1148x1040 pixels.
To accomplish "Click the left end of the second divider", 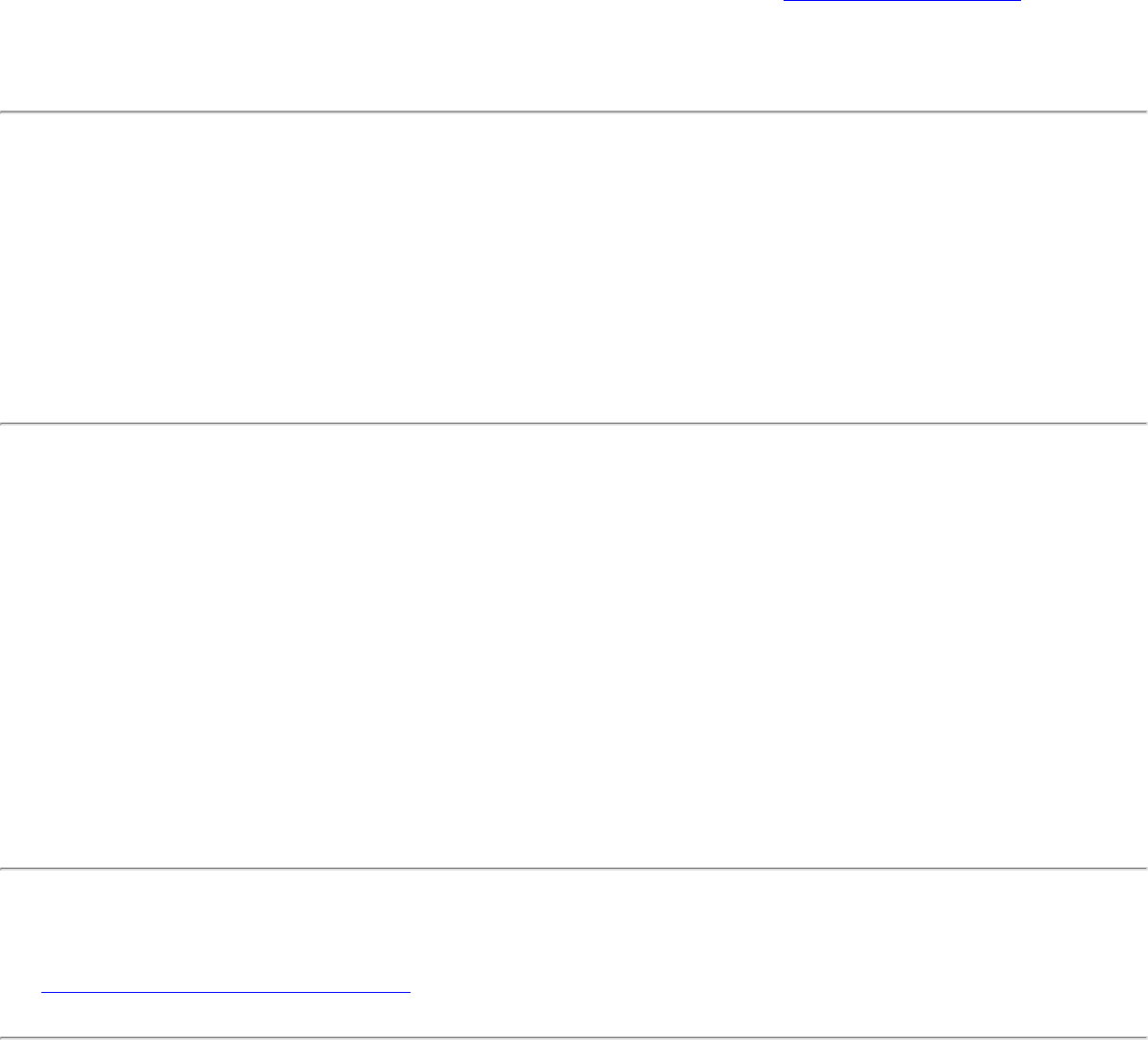I will point(4,423).
